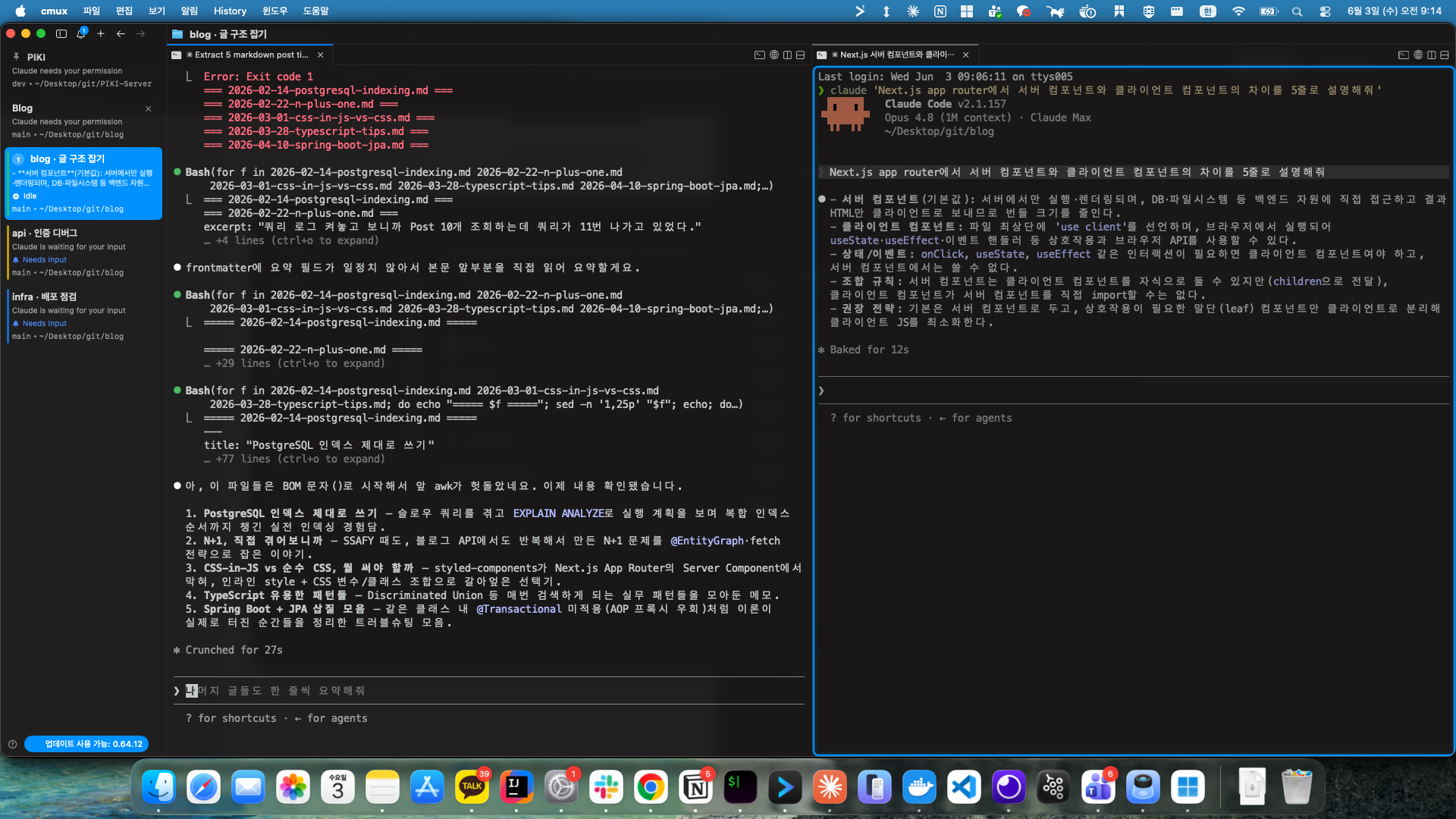Open Spotlight search in menu bar
This screenshot has width=1456, height=819.
click(x=1297, y=11)
